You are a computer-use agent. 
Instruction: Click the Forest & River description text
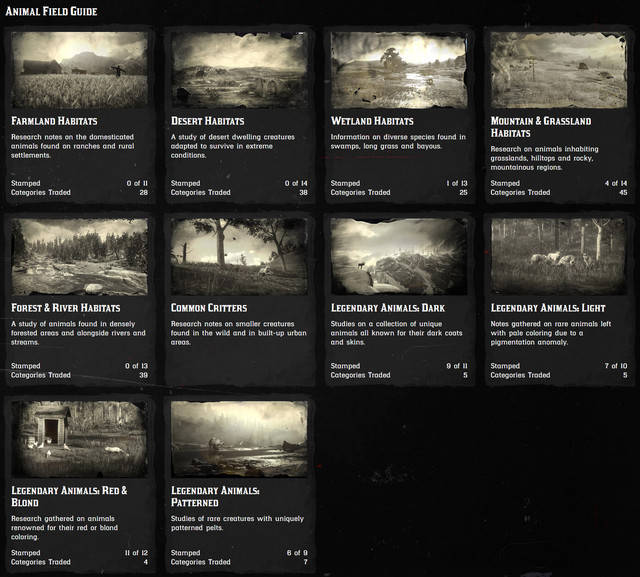pyautogui.click(x=78, y=333)
